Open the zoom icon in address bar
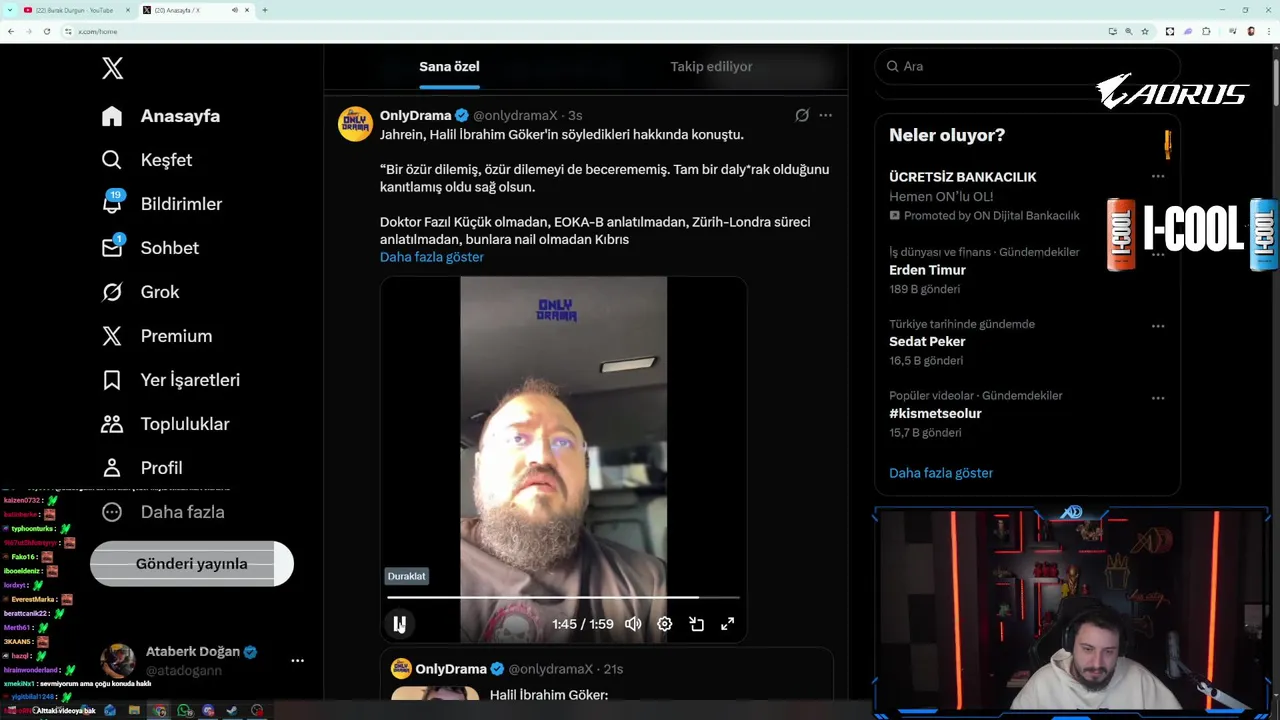Screen dimensions: 1280x720 coord(1129,31)
